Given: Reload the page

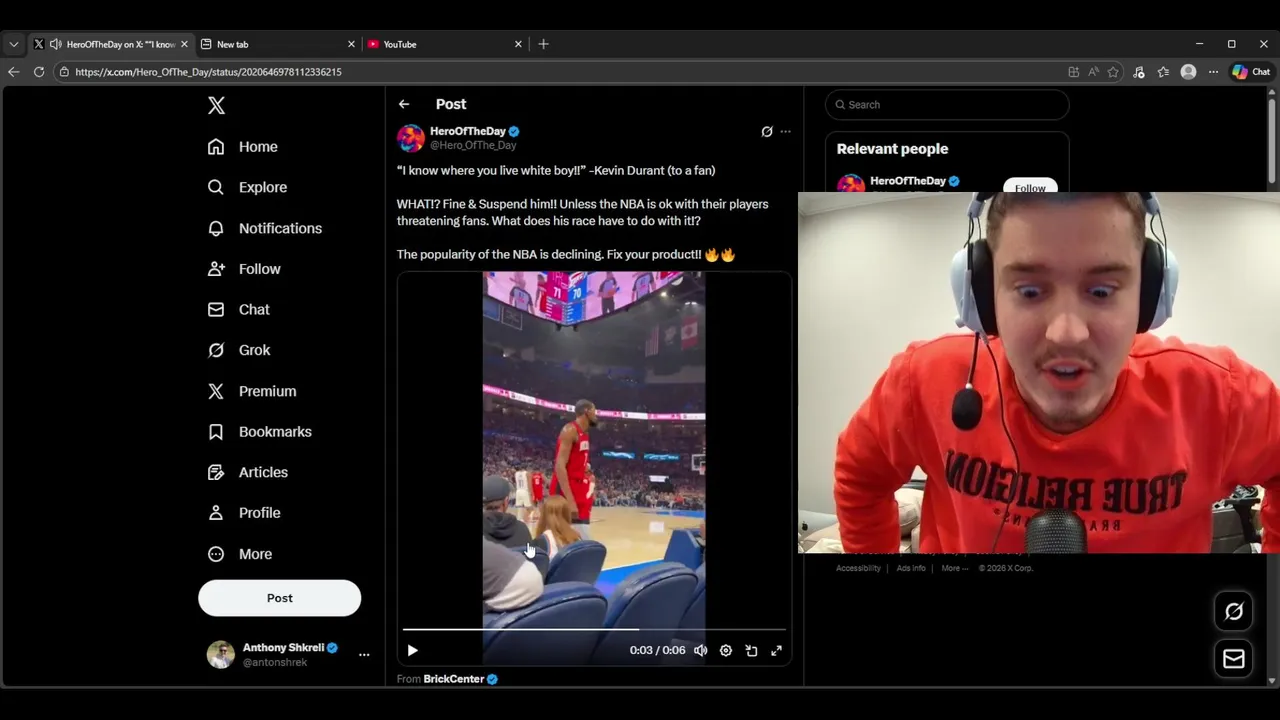Looking at the screenshot, I should [x=39, y=72].
